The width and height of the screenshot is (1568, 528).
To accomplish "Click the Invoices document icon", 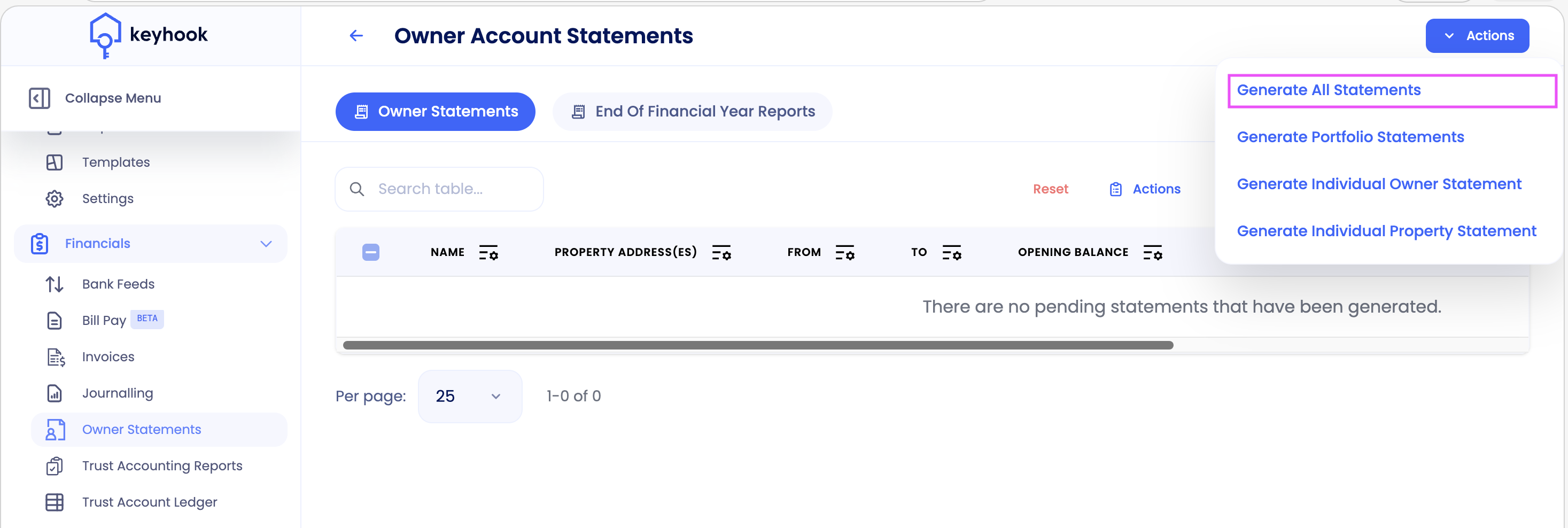I will [56, 357].
